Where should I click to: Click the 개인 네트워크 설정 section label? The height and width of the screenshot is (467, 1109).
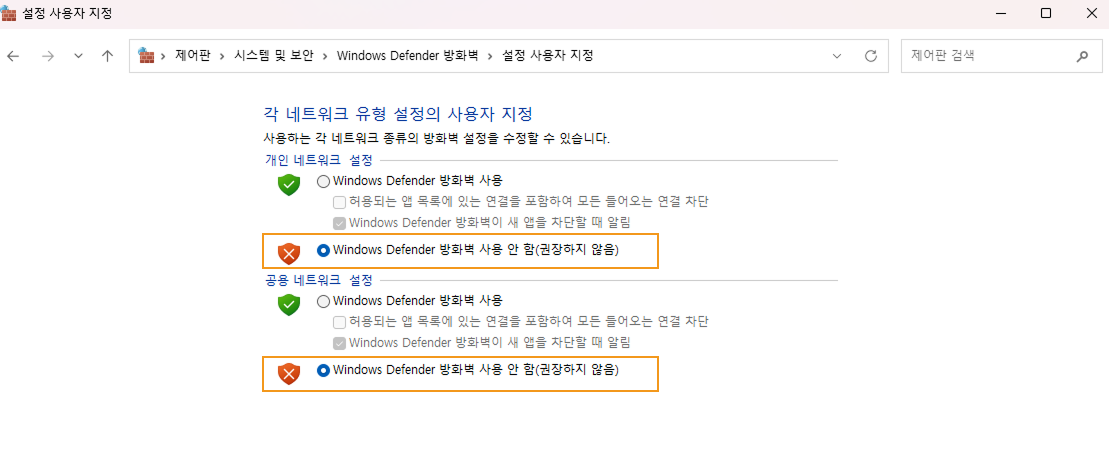point(318,161)
